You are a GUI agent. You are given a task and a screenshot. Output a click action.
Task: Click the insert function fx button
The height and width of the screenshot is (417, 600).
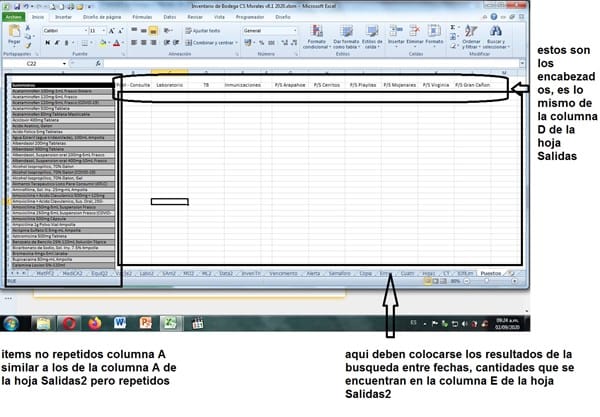click(98, 64)
